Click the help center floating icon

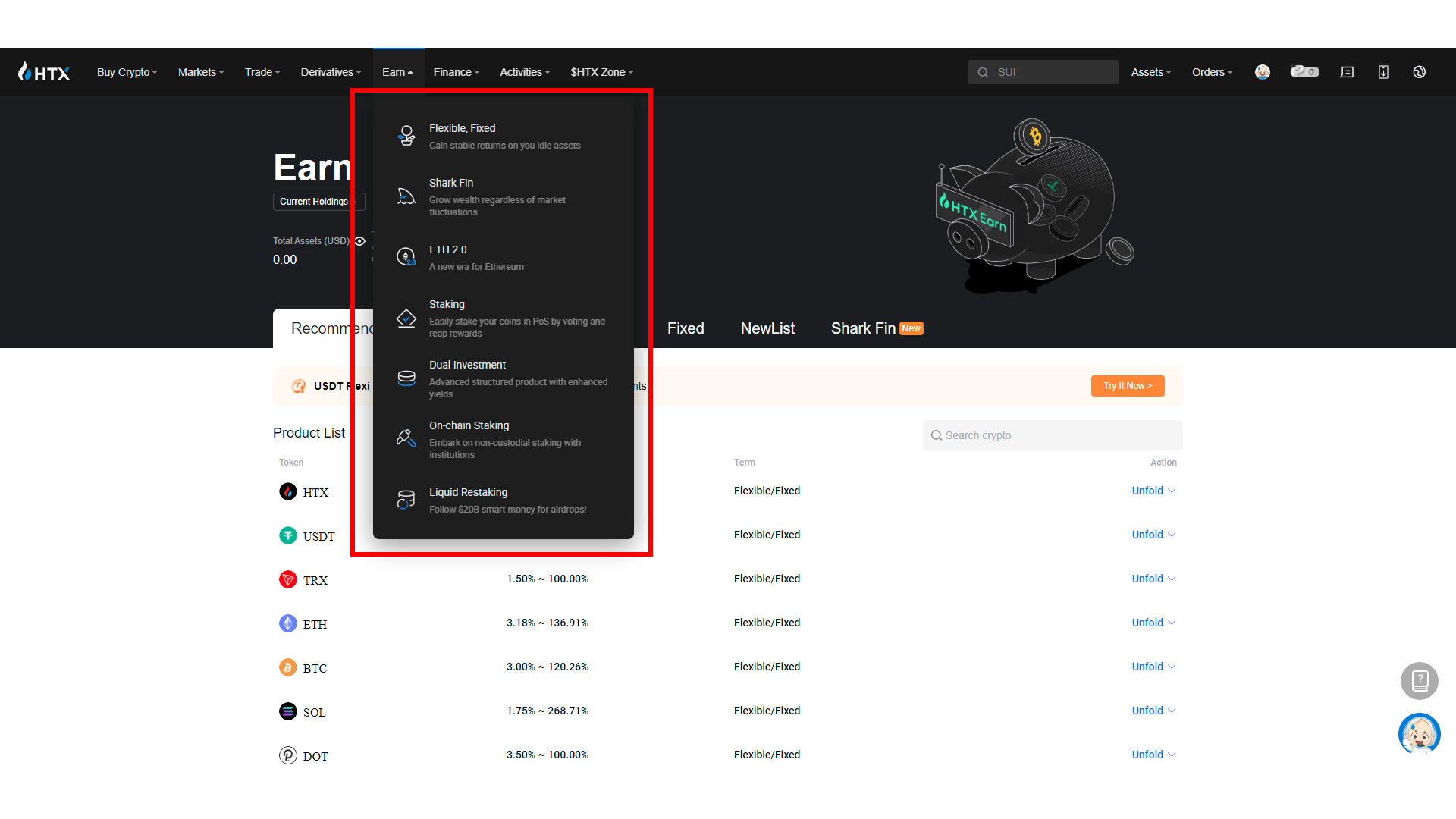[x=1419, y=680]
